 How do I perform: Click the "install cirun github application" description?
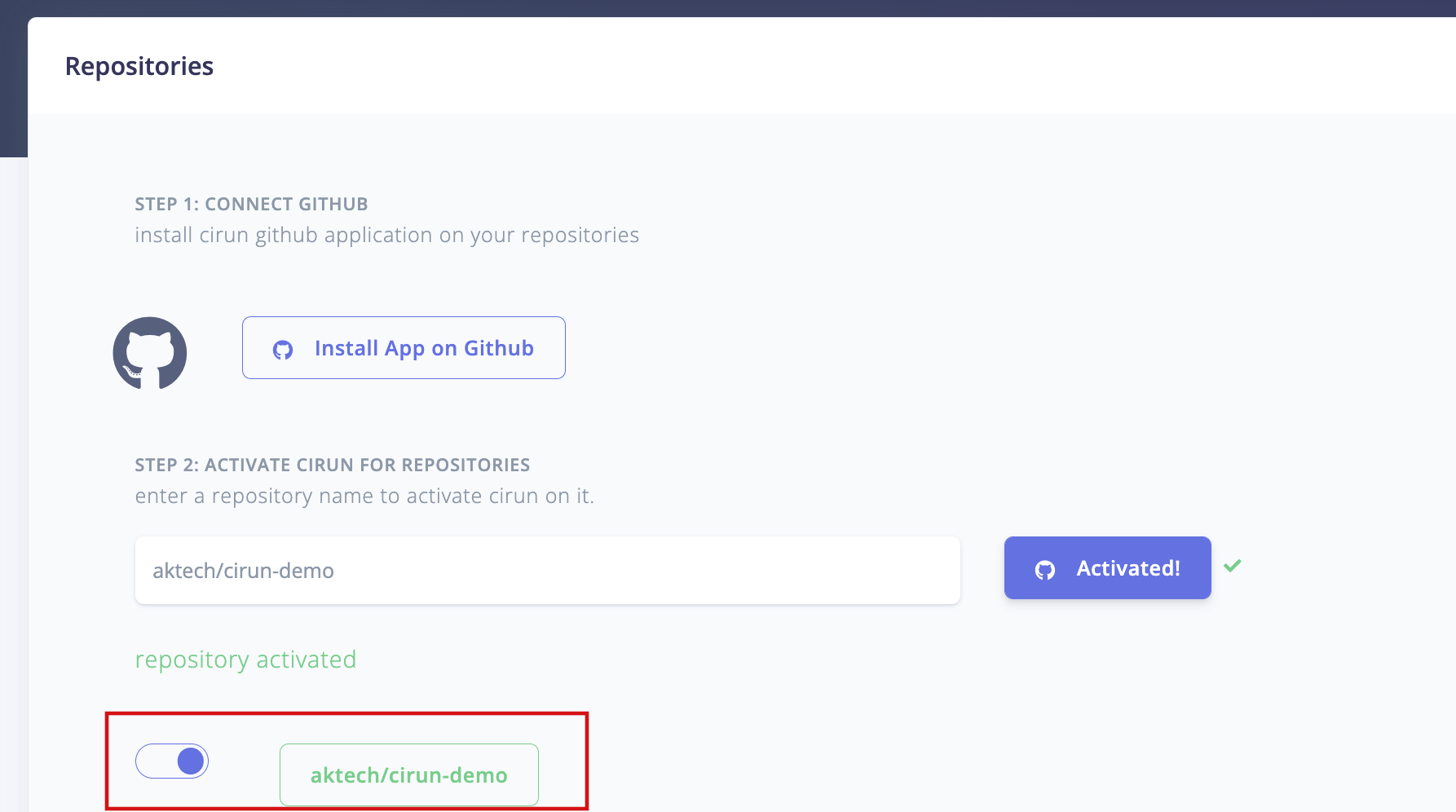pos(386,236)
